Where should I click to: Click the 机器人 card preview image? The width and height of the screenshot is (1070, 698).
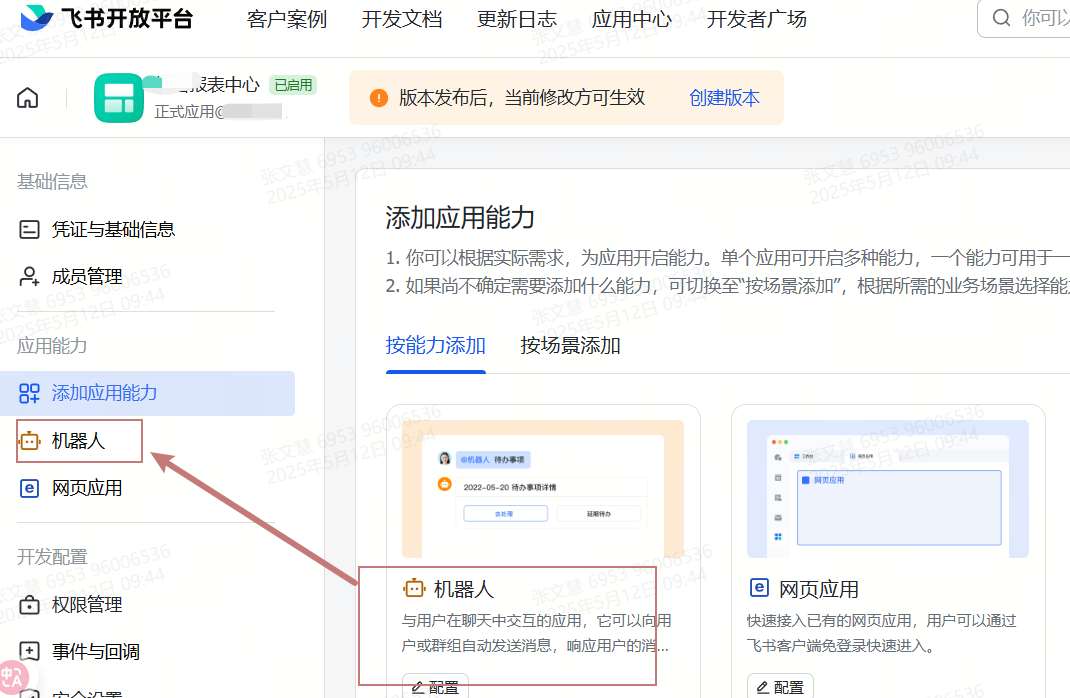[x=543, y=489]
